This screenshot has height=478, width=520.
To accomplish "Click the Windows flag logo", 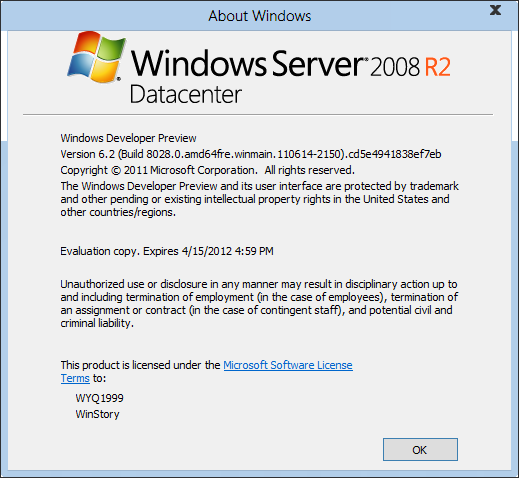I will (96, 57).
